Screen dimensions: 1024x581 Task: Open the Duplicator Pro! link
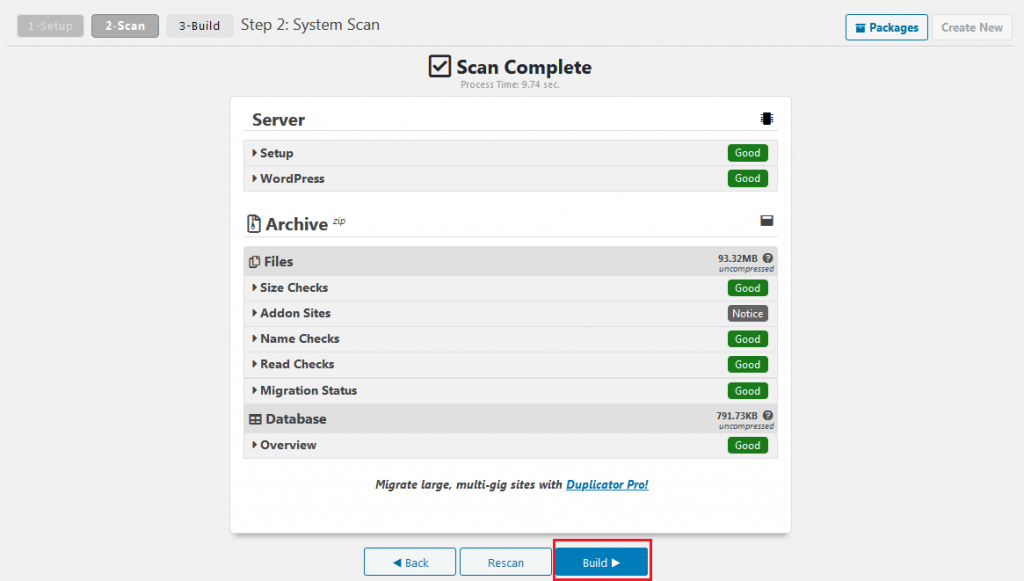pos(607,484)
